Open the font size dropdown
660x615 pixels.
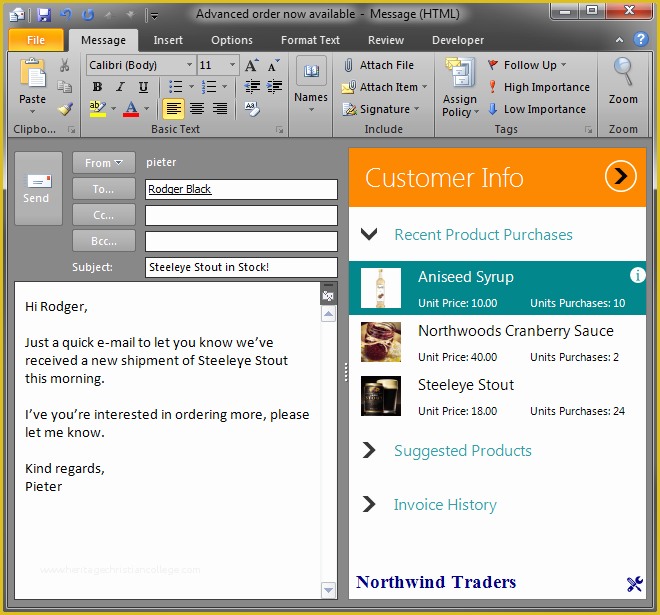click(232, 65)
